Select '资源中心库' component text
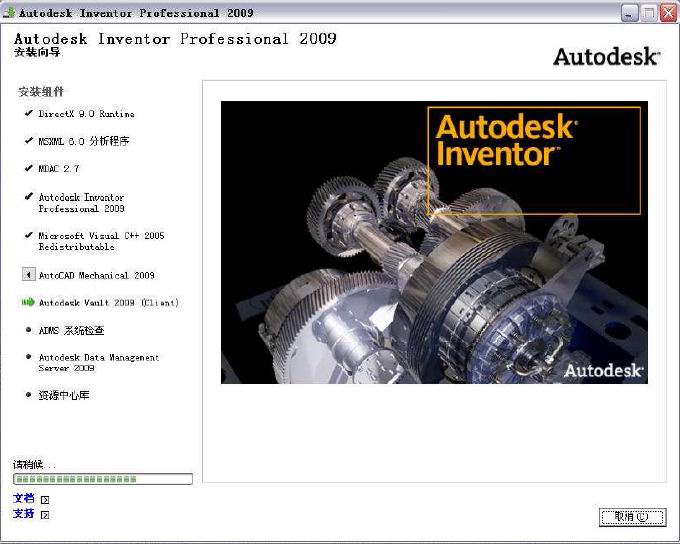The image size is (680, 544). (64, 395)
